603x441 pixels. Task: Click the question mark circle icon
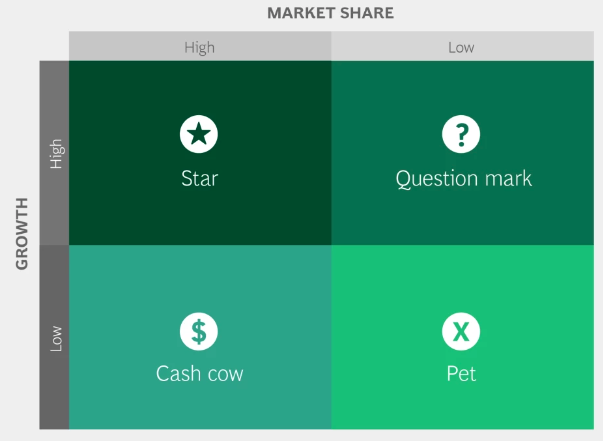click(461, 134)
